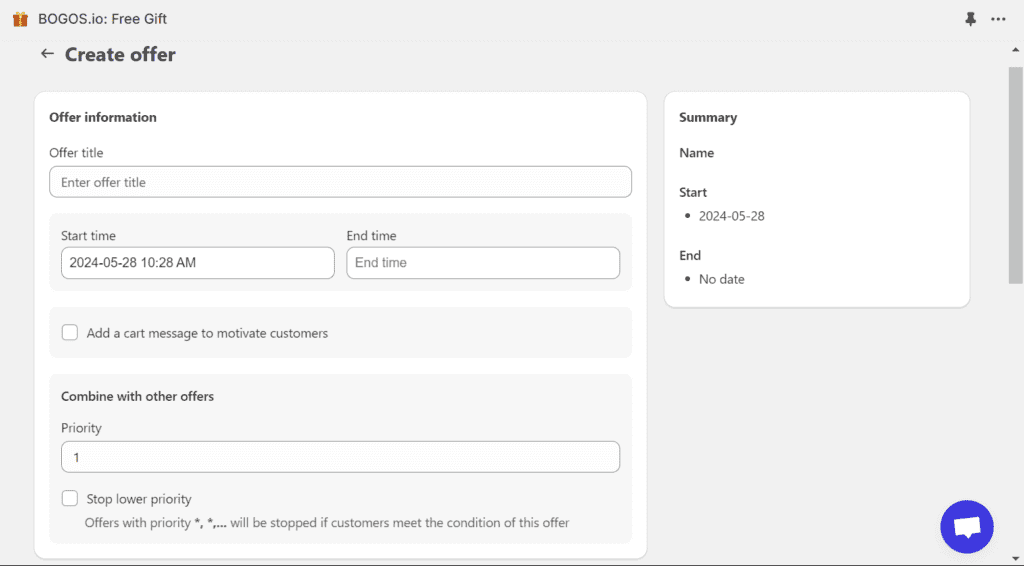Click the Offer information section heading
The width and height of the screenshot is (1024, 566).
tap(103, 117)
